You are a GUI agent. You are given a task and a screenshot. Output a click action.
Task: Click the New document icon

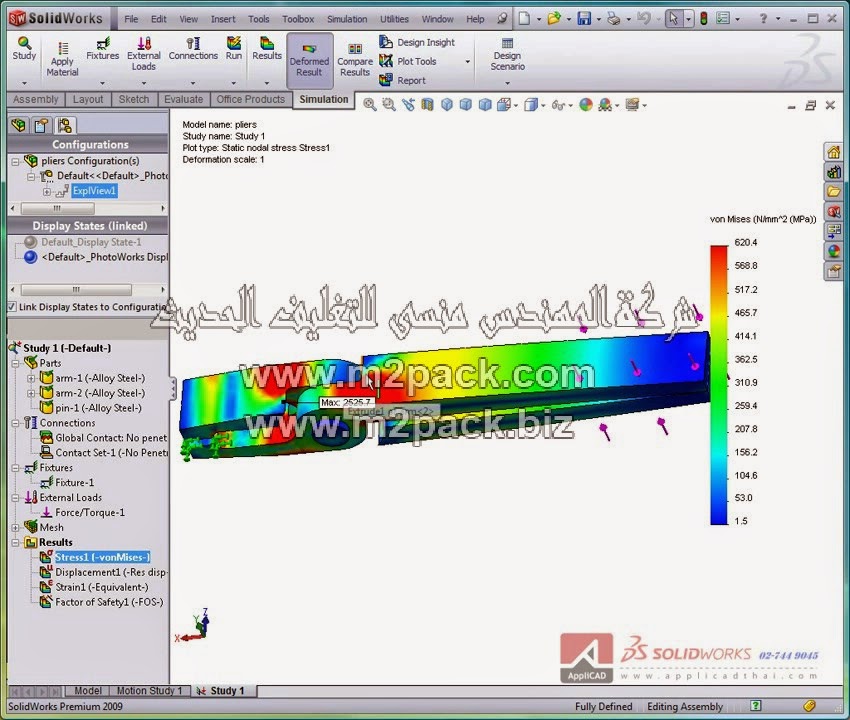click(524, 19)
